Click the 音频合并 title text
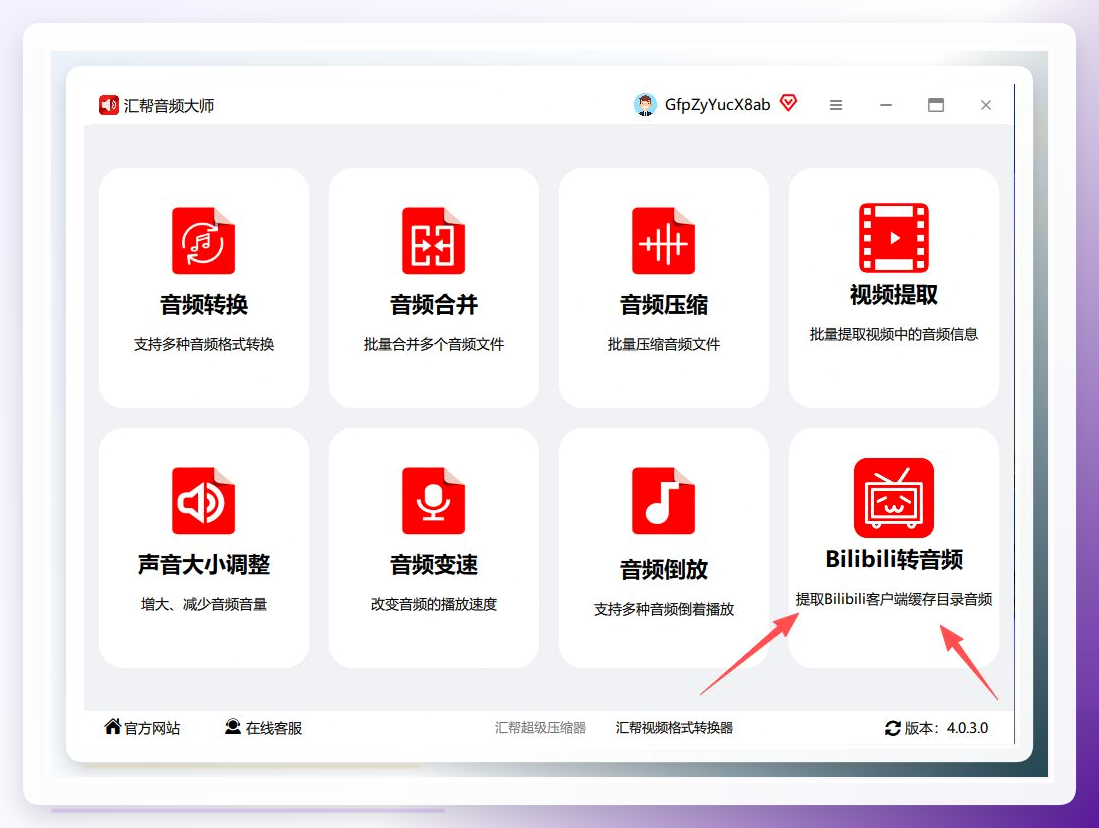 (x=433, y=305)
